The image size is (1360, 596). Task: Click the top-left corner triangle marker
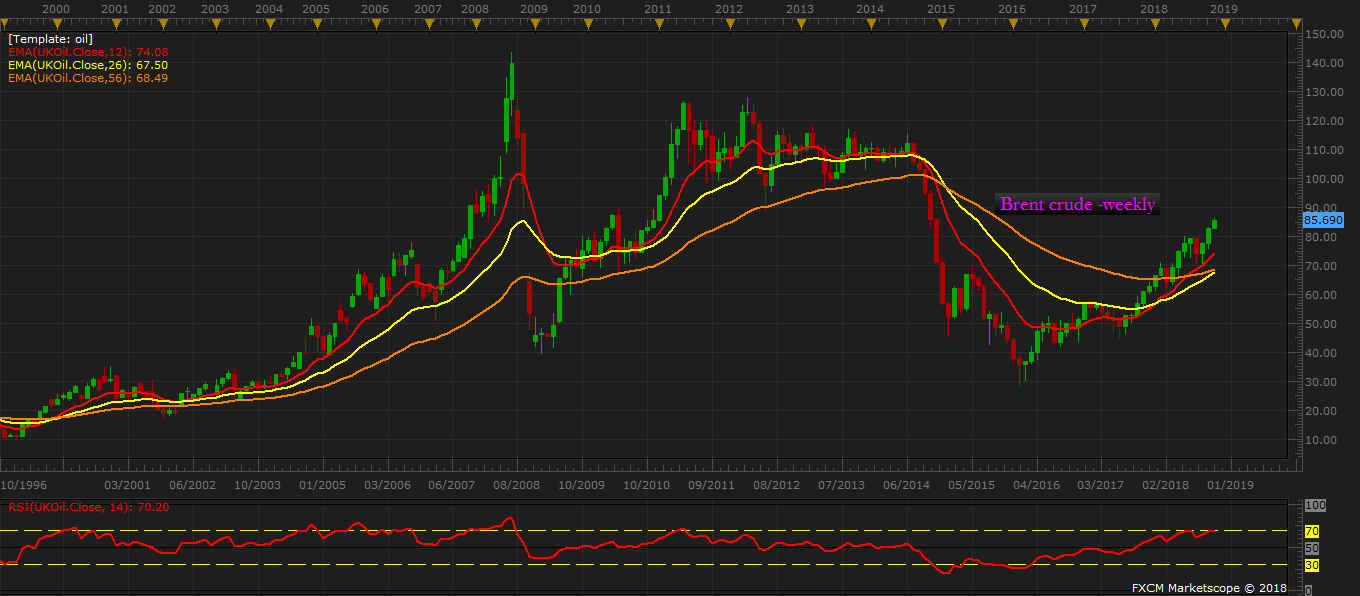click(x=5, y=23)
